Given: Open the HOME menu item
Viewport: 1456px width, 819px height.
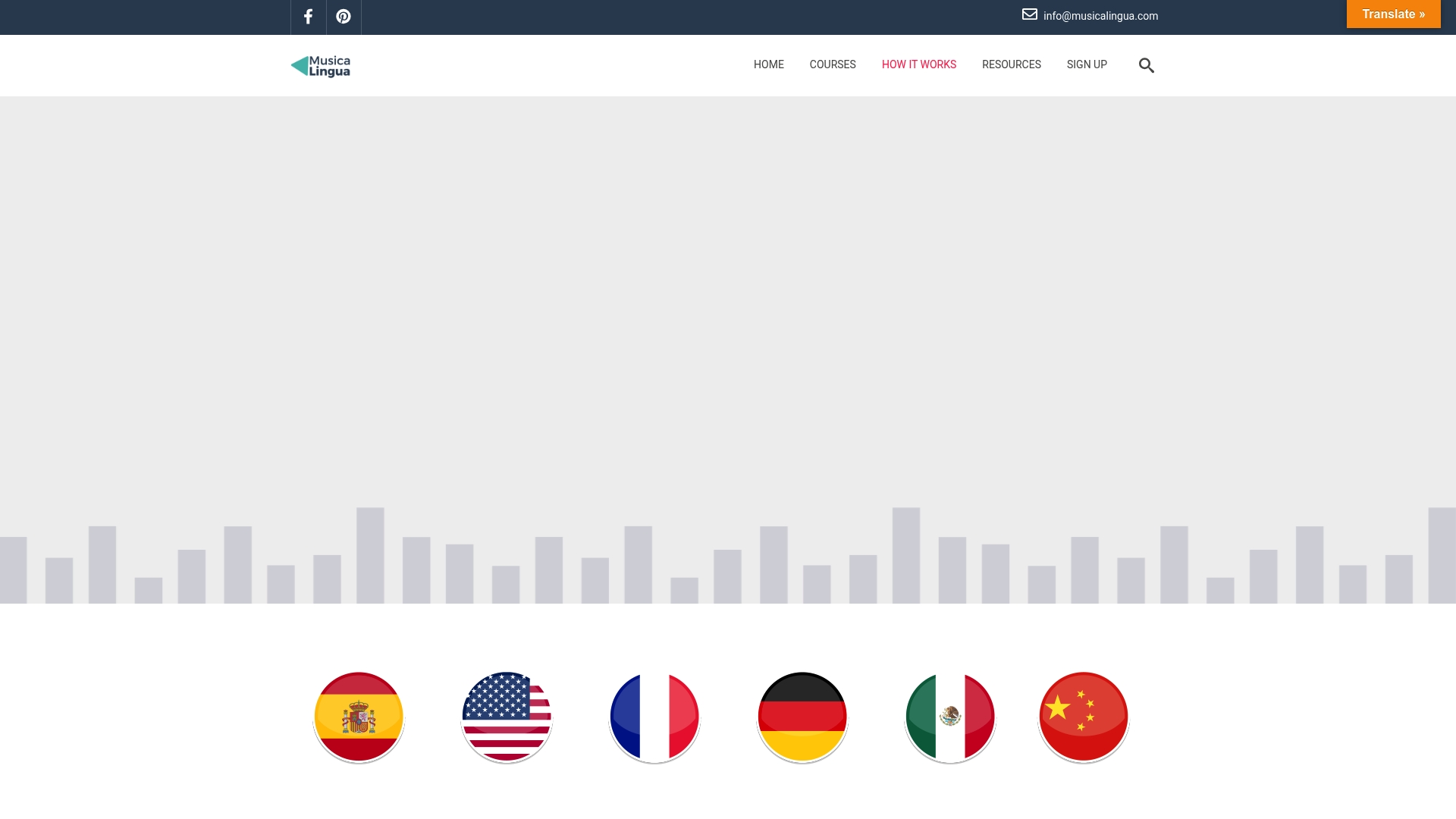Looking at the screenshot, I should click(x=768, y=64).
